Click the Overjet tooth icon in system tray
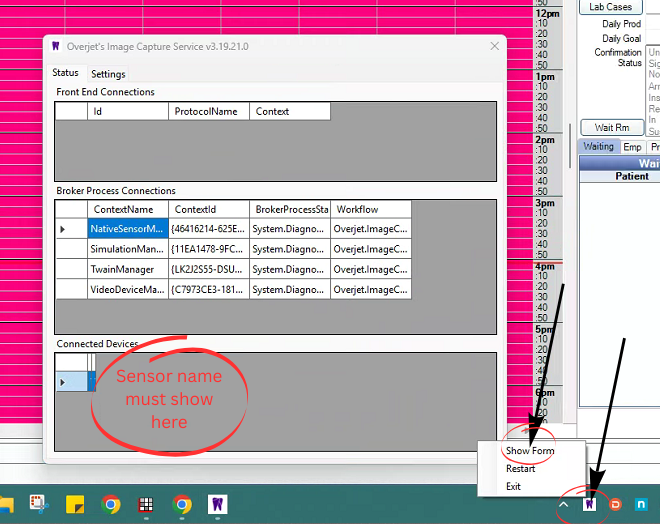Viewport: 660px width, 524px height. [589, 504]
